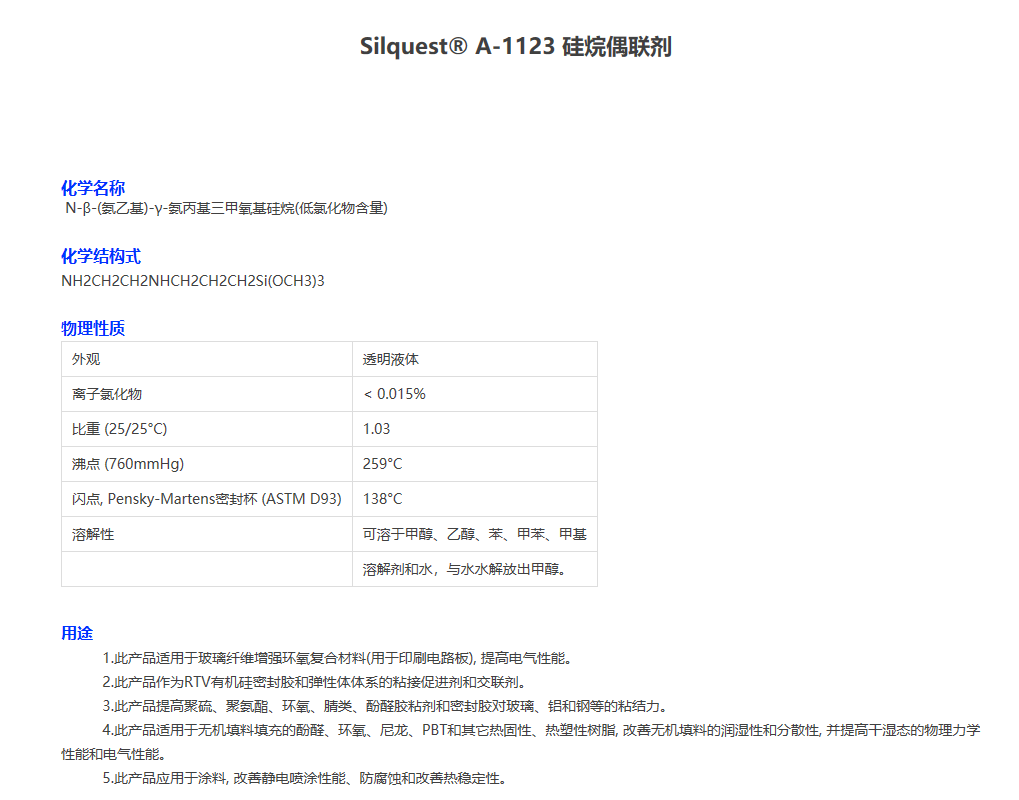Click the 用途 section heading
This screenshot has height=800, width=1019.
click(x=77, y=633)
